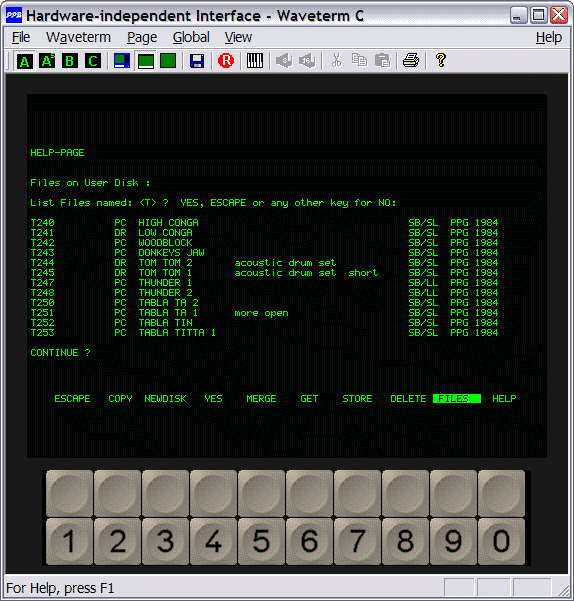
Task: Push the number 6 key
Action: (x=309, y=541)
